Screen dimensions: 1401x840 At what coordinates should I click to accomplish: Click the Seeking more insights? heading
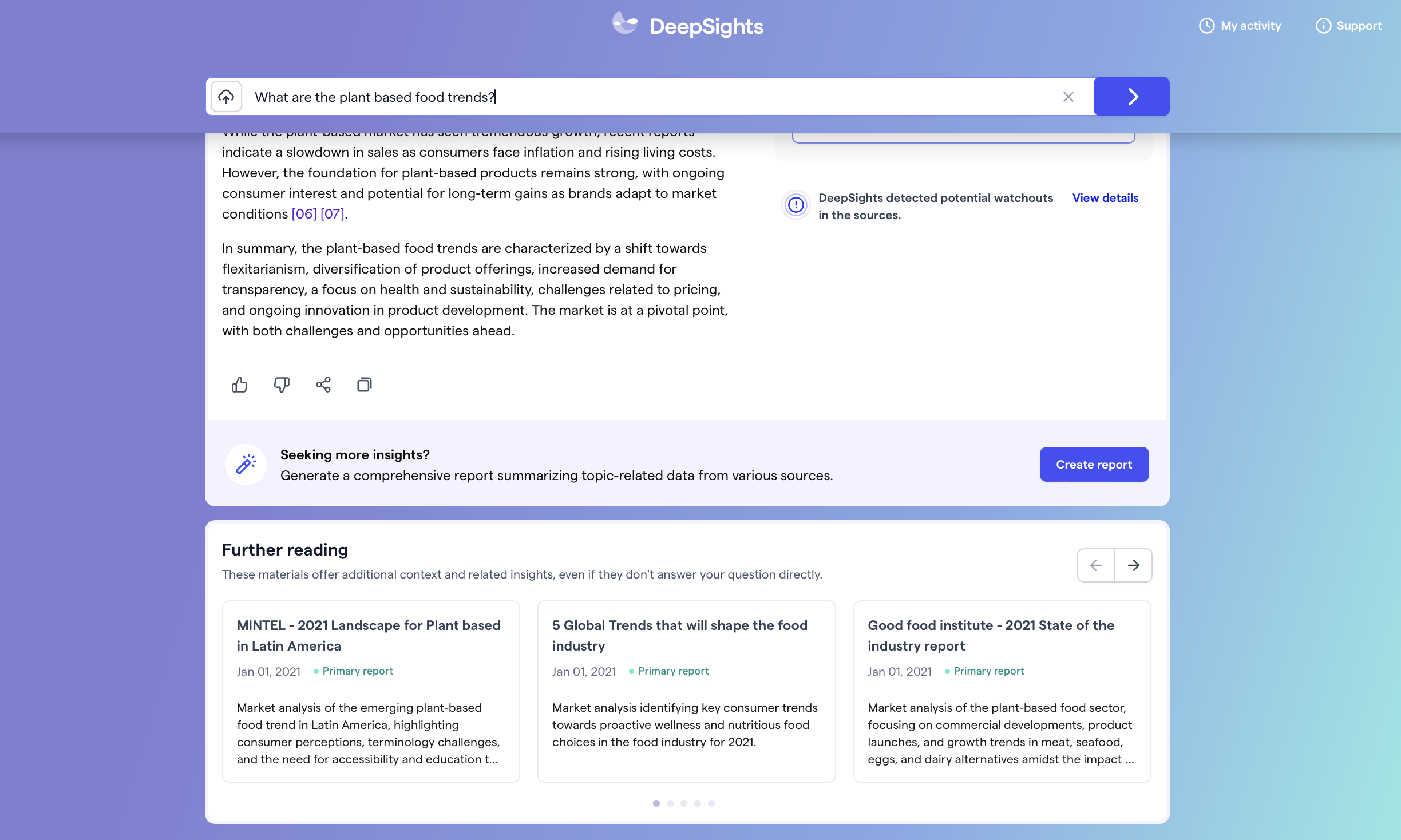click(355, 455)
